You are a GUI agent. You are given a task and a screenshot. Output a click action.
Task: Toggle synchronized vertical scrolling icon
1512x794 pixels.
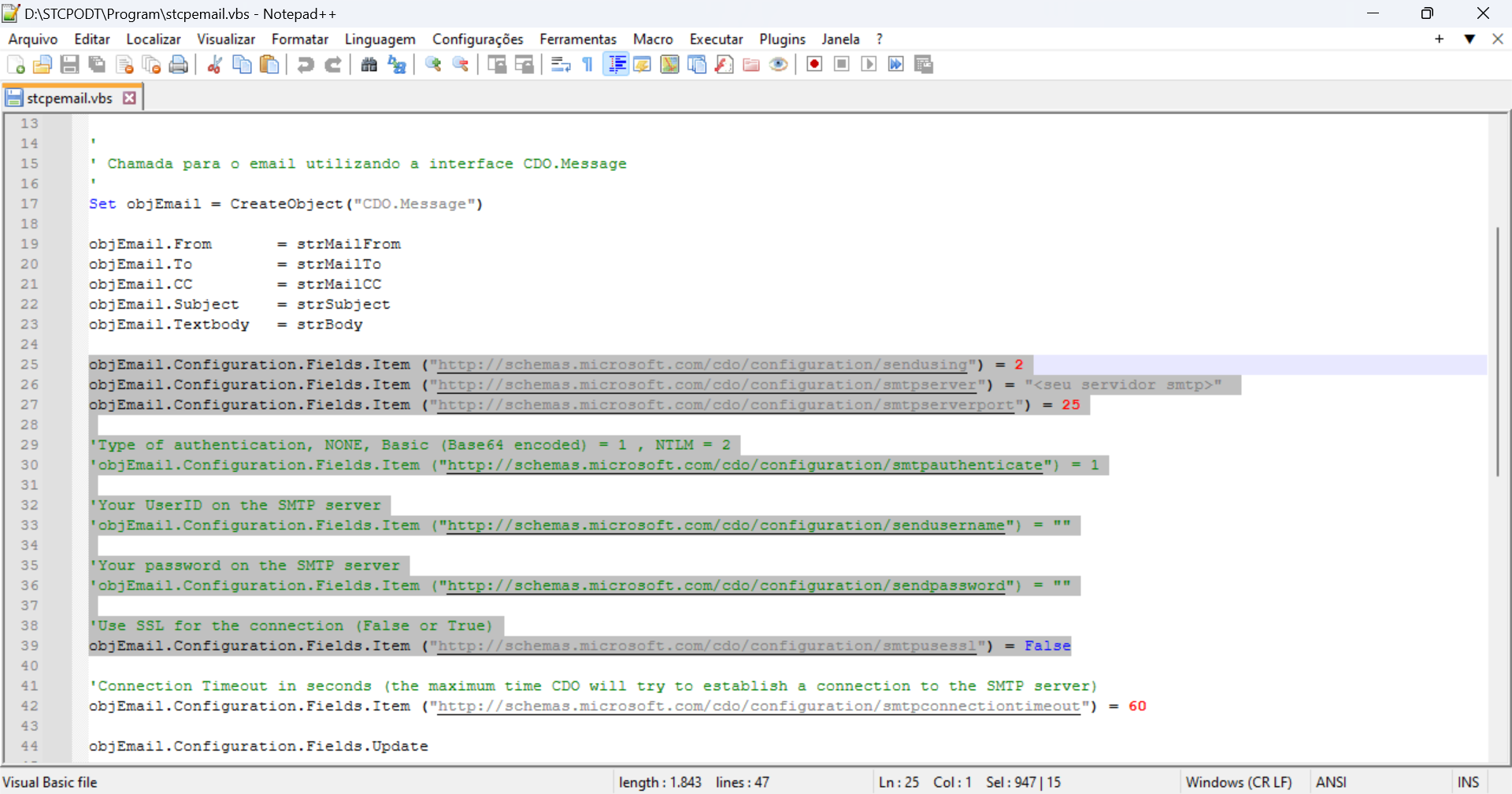497,65
